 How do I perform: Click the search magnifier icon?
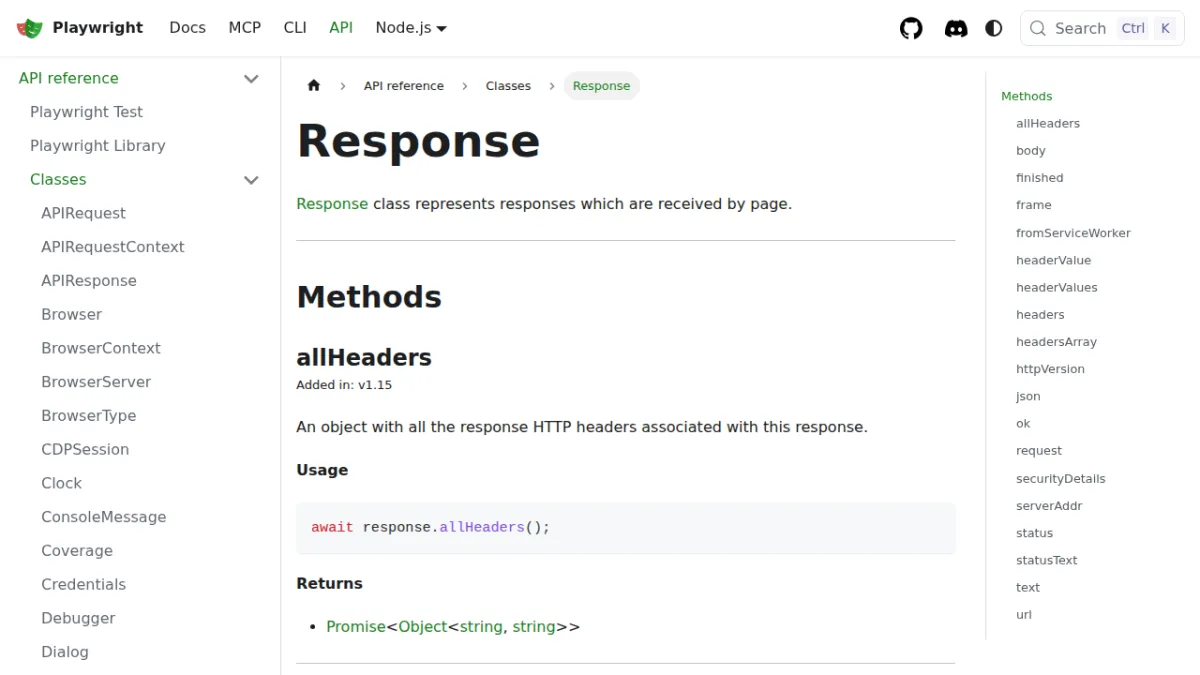1038,28
